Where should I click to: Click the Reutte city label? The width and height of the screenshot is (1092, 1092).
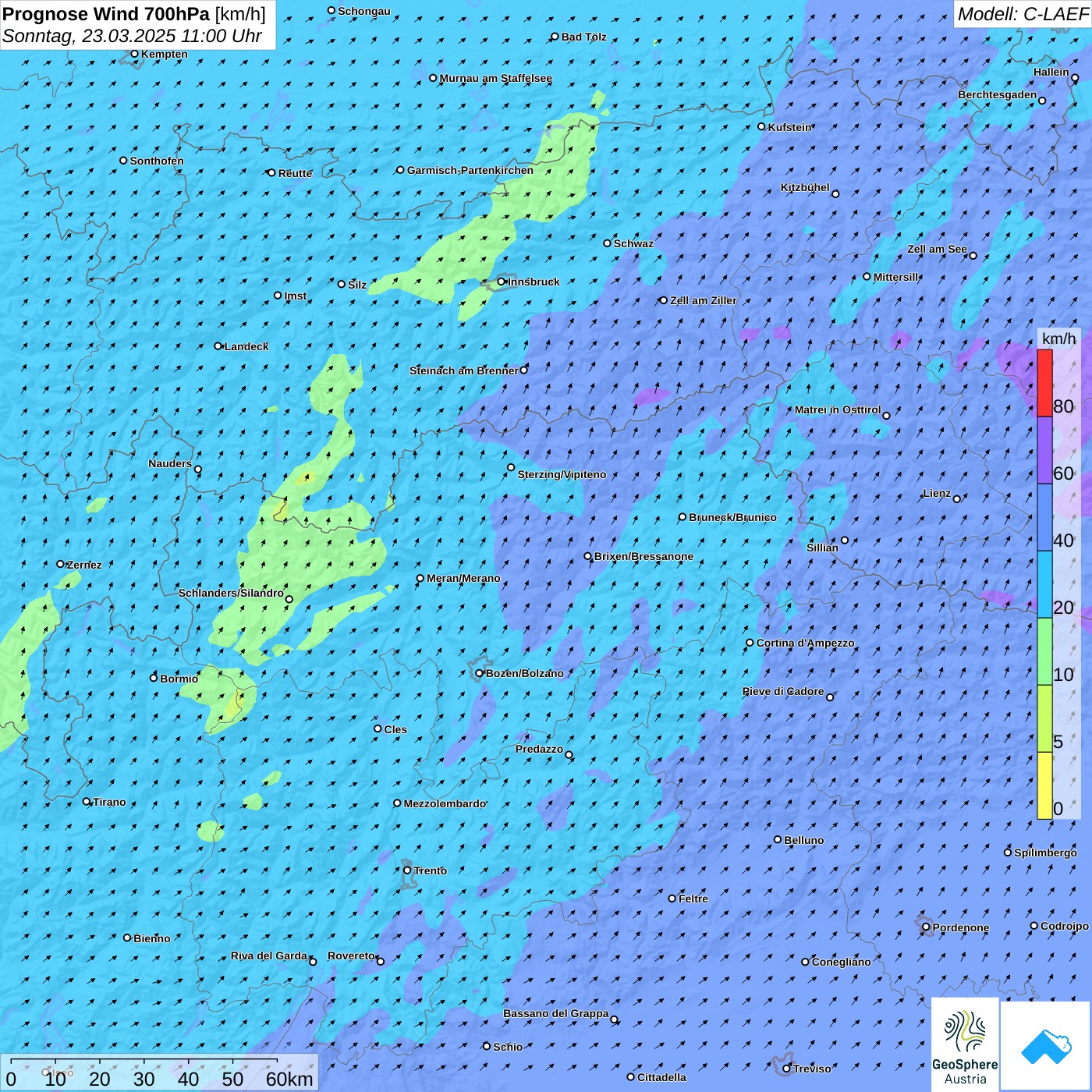click(x=295, y=173)
